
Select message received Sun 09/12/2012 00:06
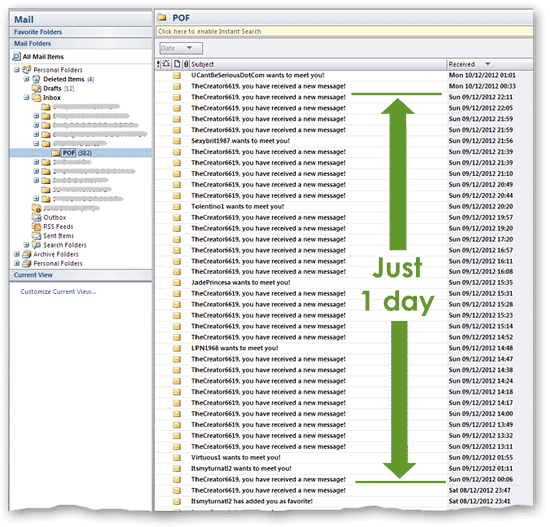point(344,480)
